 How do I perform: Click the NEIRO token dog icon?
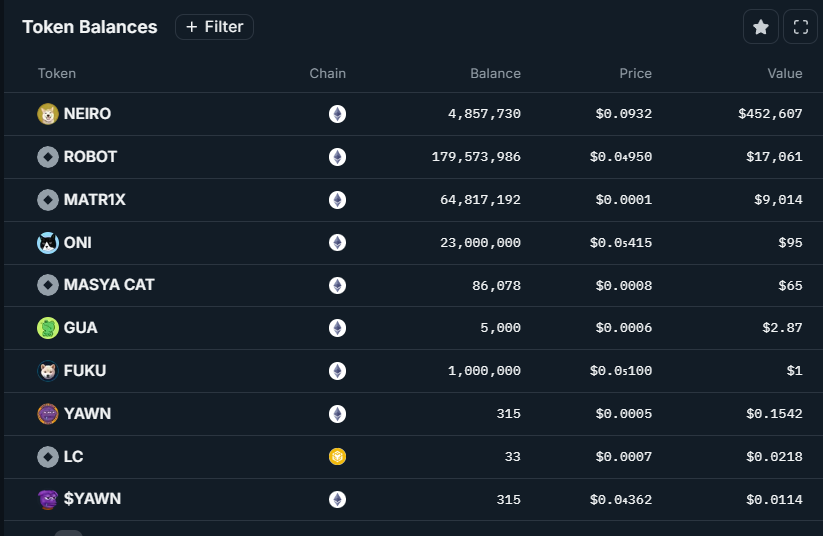(48, 114)
